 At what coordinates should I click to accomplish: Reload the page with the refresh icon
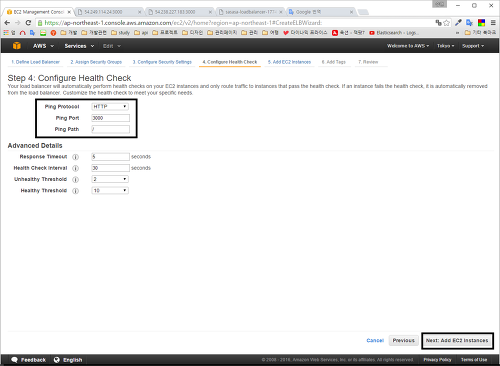(x=28, y=23)
